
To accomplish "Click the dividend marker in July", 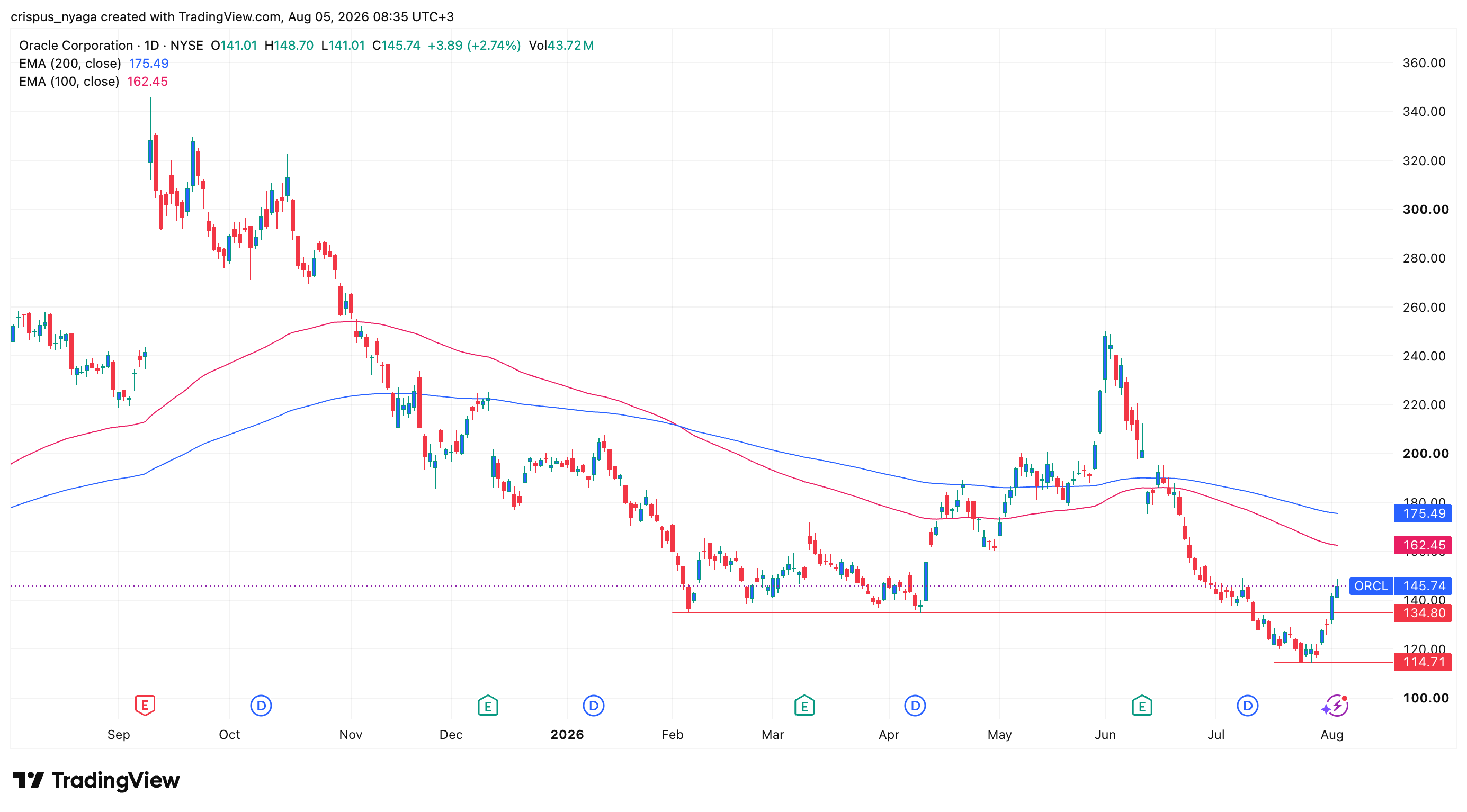I will (1248, 706).
